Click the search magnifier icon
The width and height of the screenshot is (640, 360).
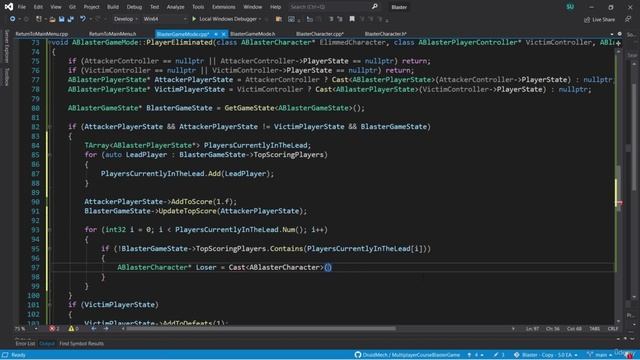[374, 7]
